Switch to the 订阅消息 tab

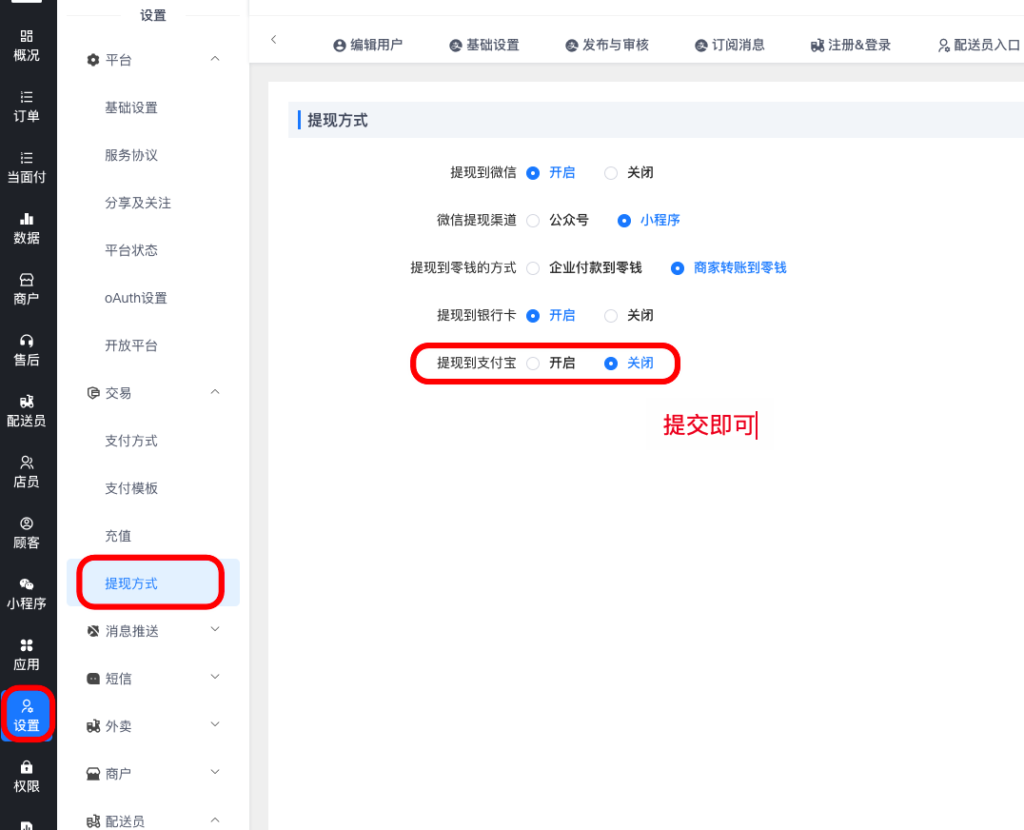(730, 45)
